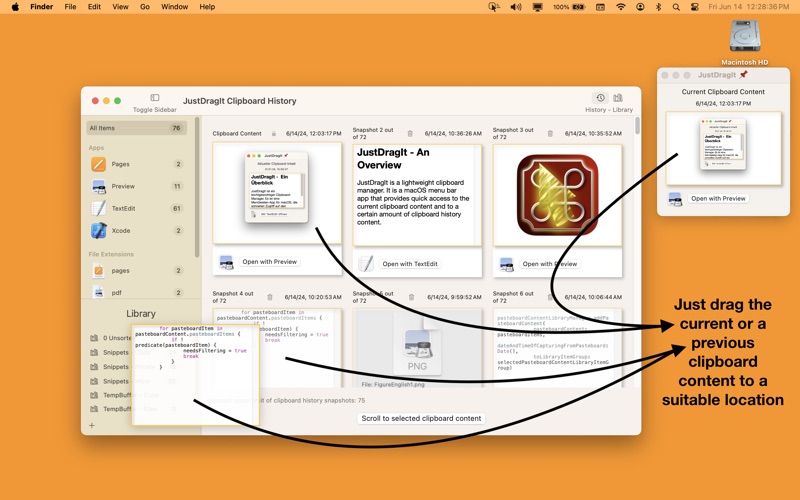Click Preview app icon in JustDragIt window

click(x=675, y=199)
